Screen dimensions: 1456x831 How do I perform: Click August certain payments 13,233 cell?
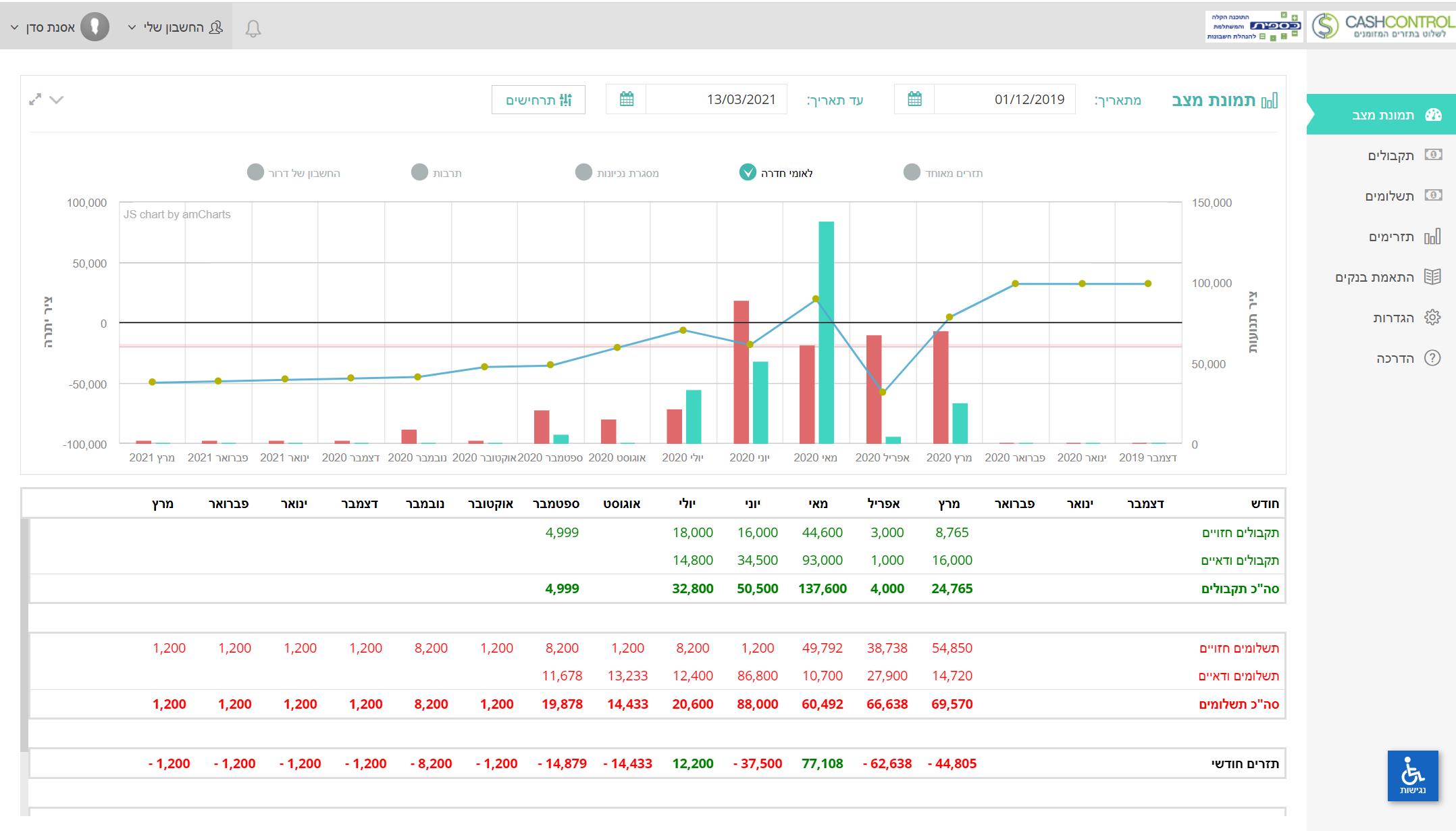click(x=627, y=676)
